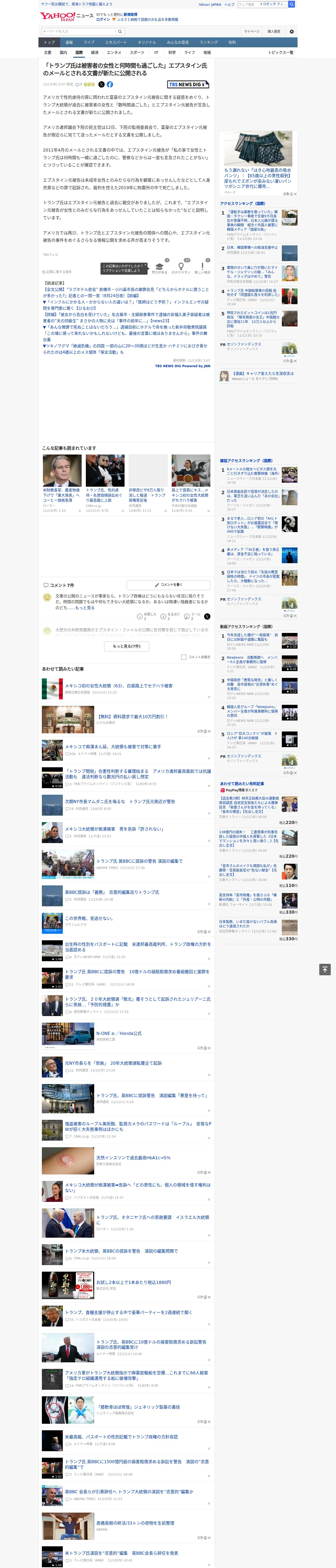This screenshot has height=1568, width=336.
Task: Click the magnifier icon in keyword search
Action: [x=120, y=31]
